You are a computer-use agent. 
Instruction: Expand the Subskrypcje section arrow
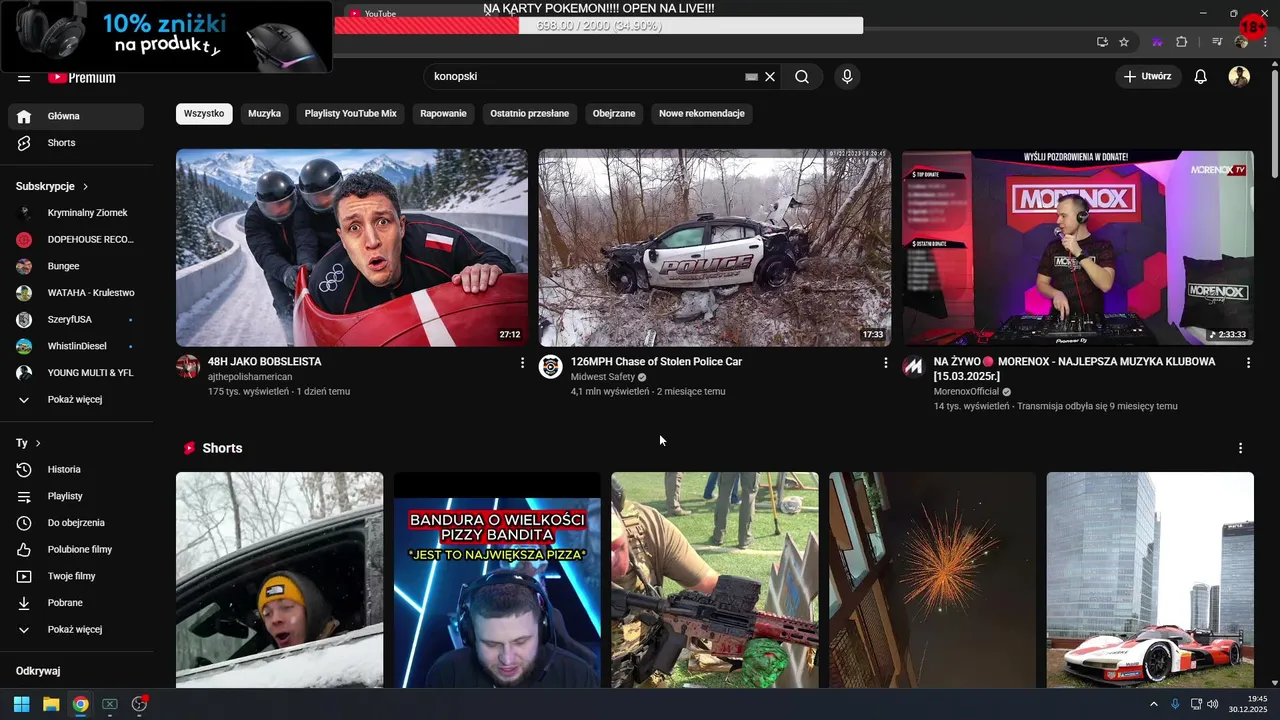click(x=85, y=186)
